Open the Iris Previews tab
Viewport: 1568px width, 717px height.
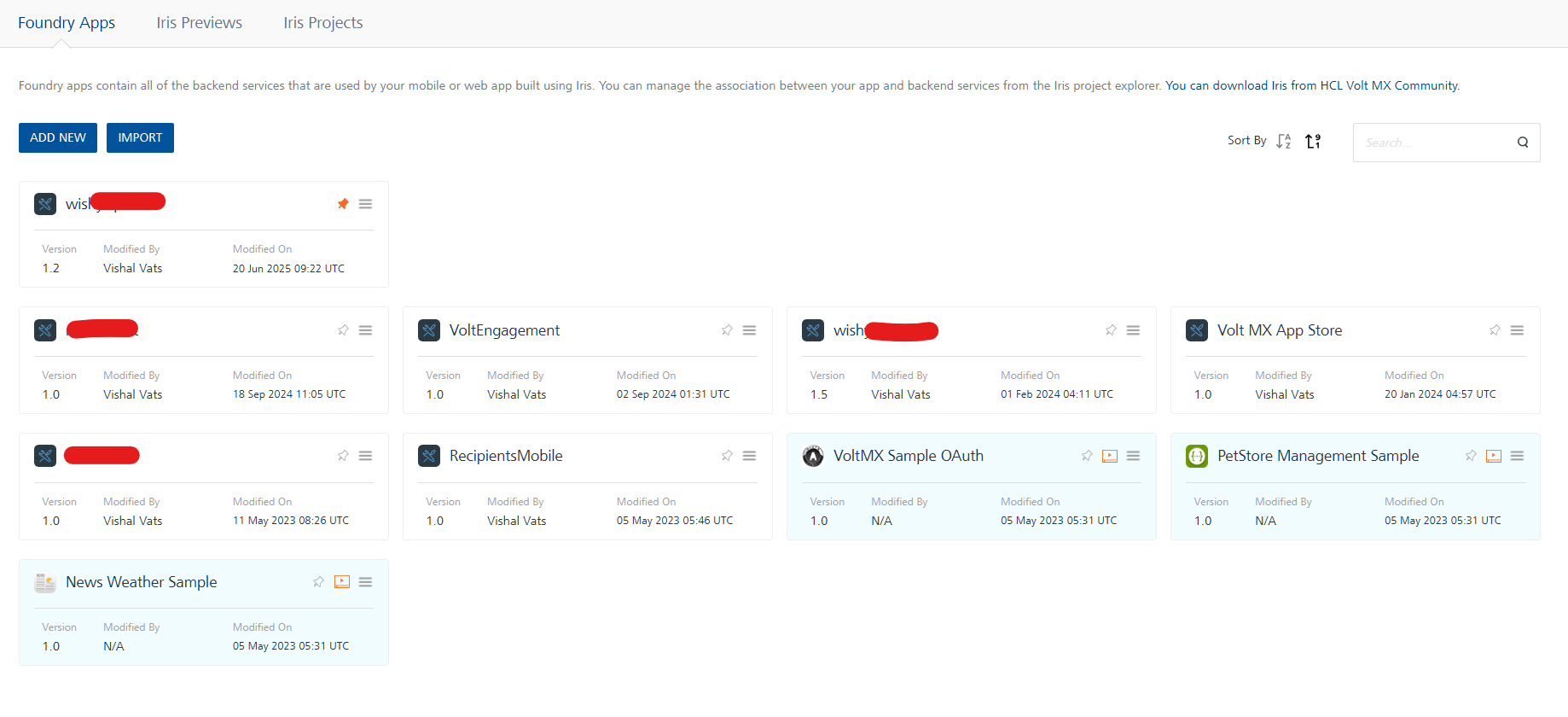(x=199, y=23)
